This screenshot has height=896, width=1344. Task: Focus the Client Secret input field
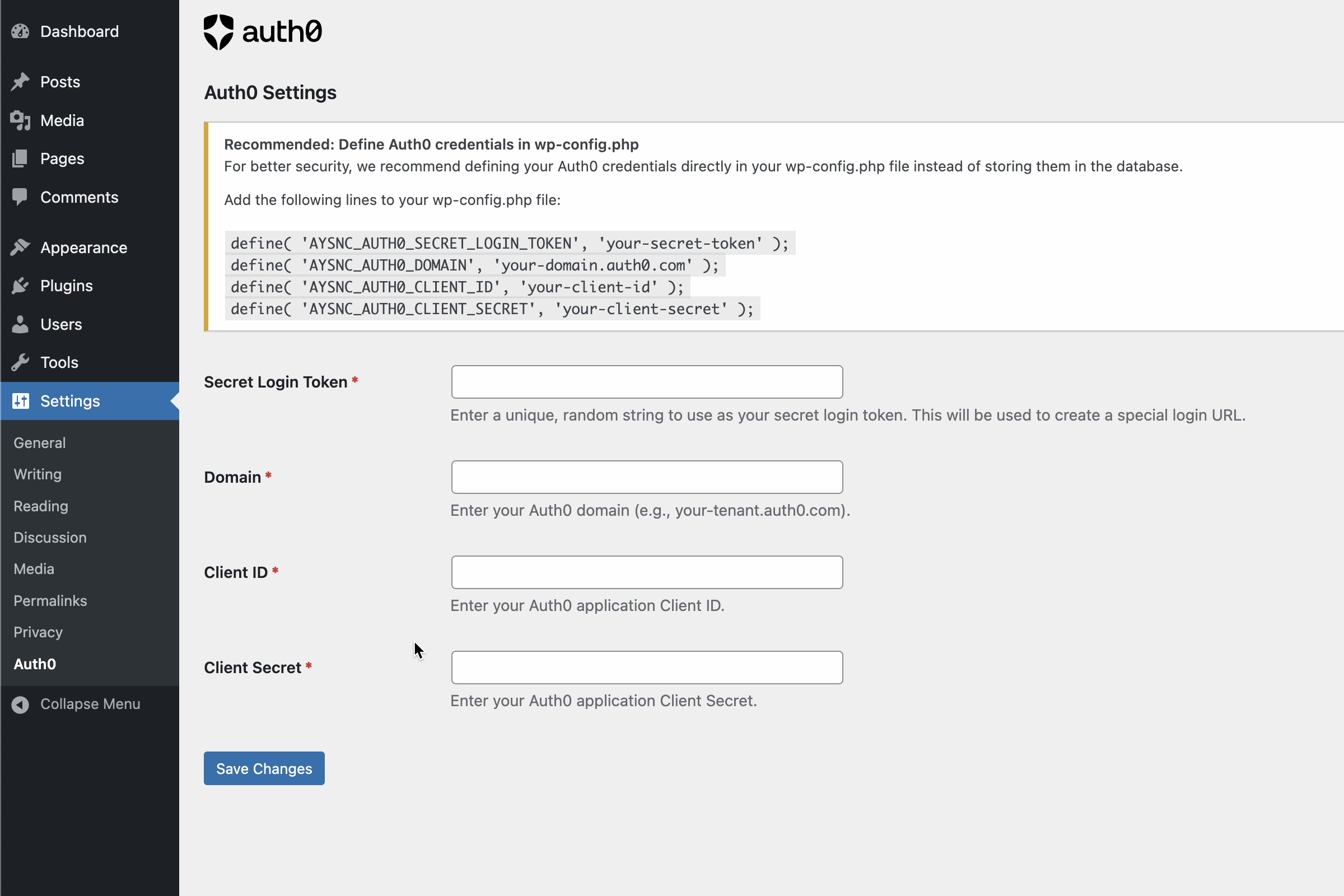click(x=647, y=668)
